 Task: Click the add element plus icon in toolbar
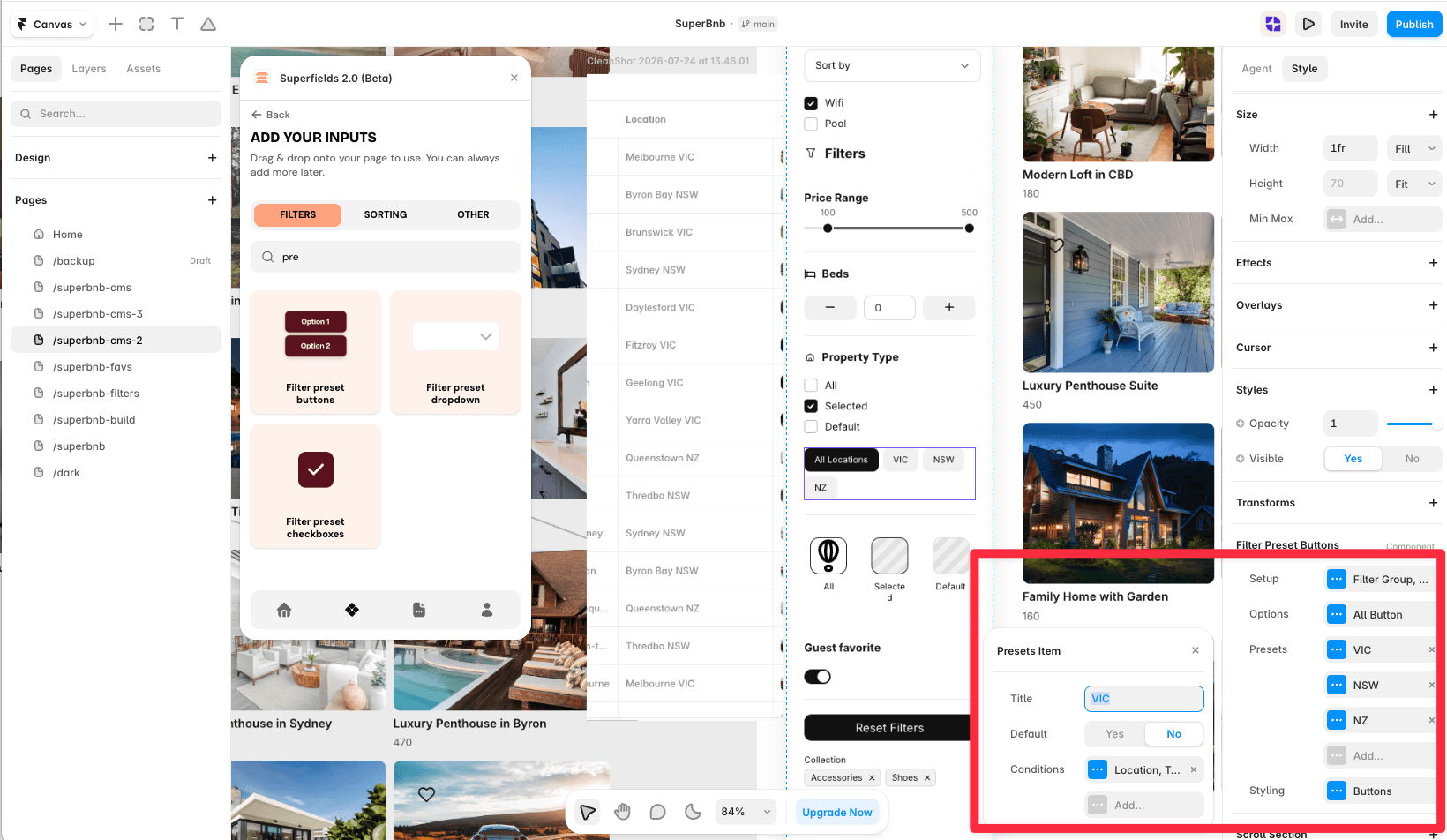click(116, 24)
